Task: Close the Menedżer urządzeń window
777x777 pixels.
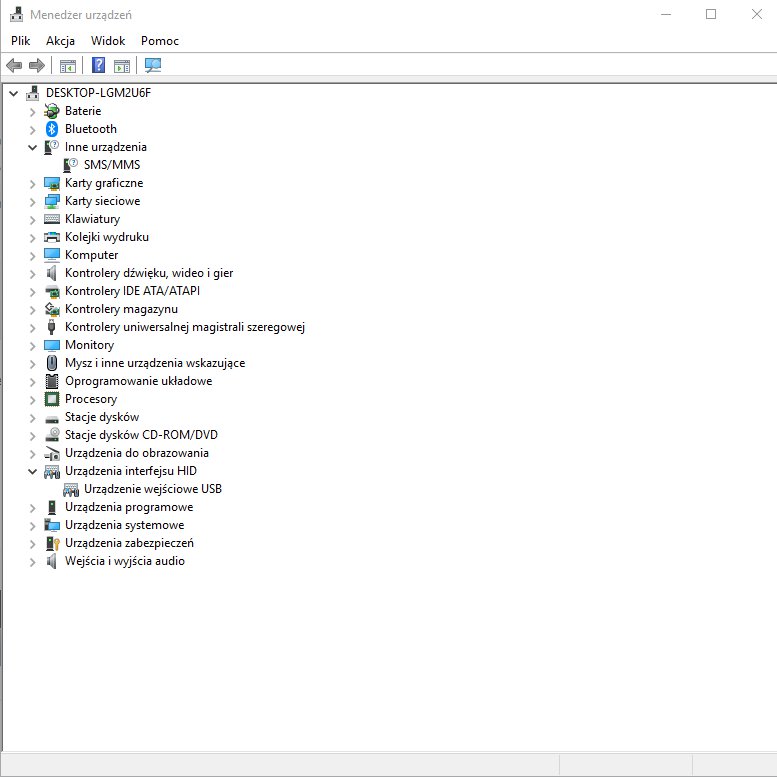Action: click(x=756, y=14)
